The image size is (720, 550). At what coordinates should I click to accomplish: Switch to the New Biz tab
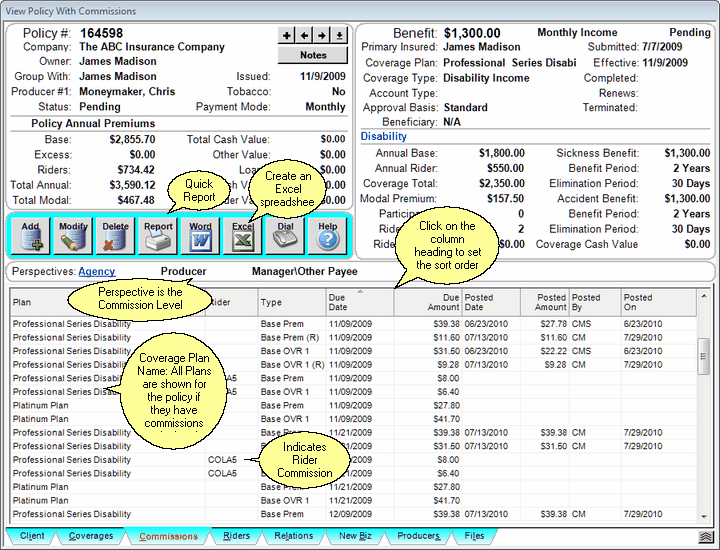(355, 536)
